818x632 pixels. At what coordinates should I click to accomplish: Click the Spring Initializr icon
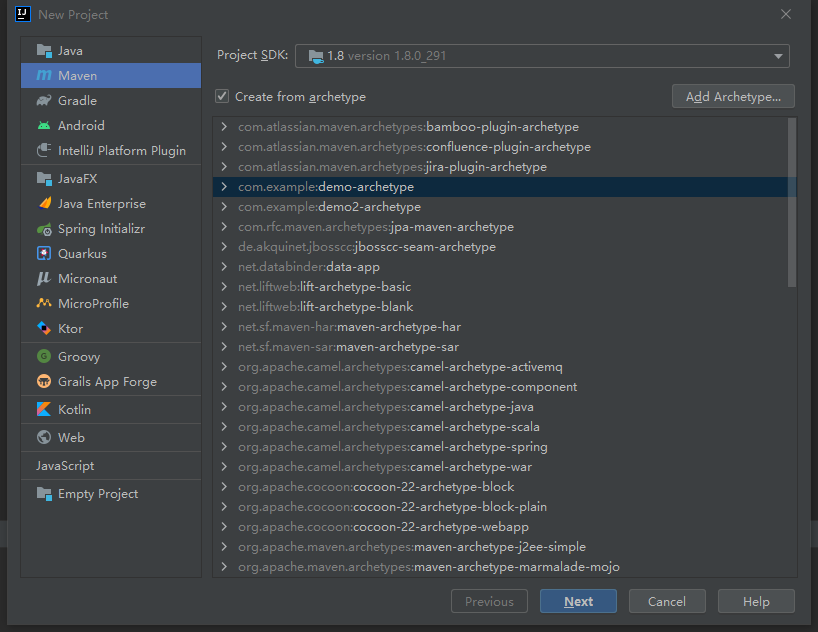(43, 229)
